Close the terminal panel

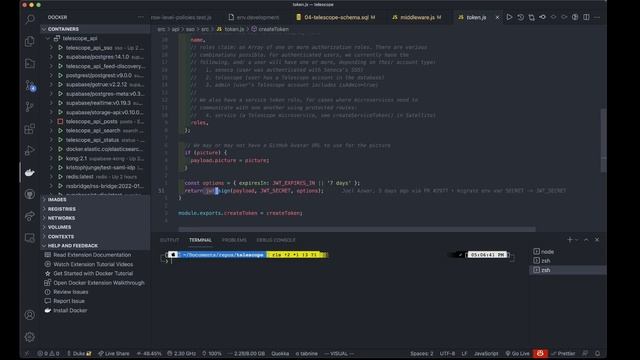click(x=597, y=240)
